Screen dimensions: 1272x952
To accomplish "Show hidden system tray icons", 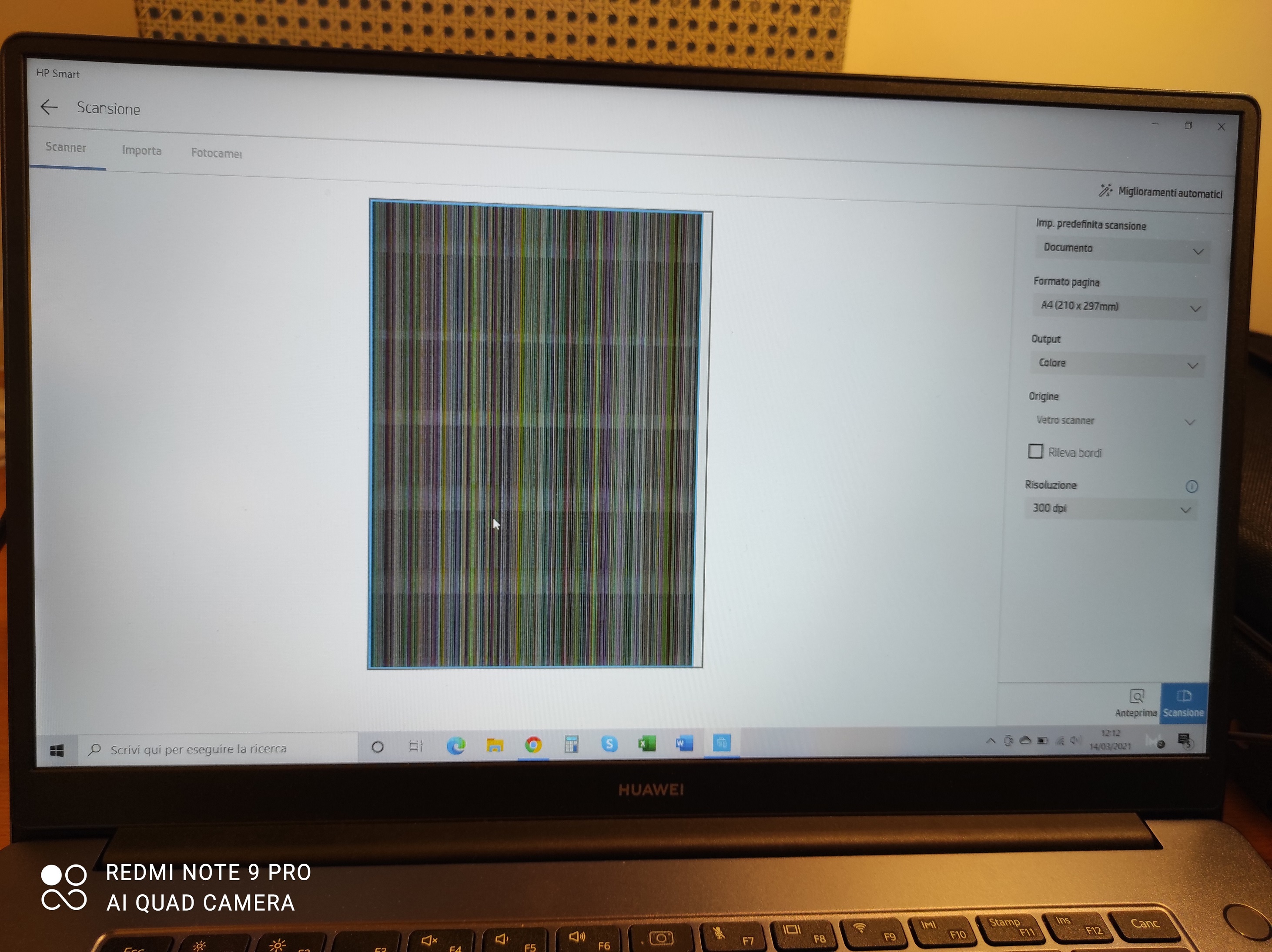I will click(x=990, y=741).
